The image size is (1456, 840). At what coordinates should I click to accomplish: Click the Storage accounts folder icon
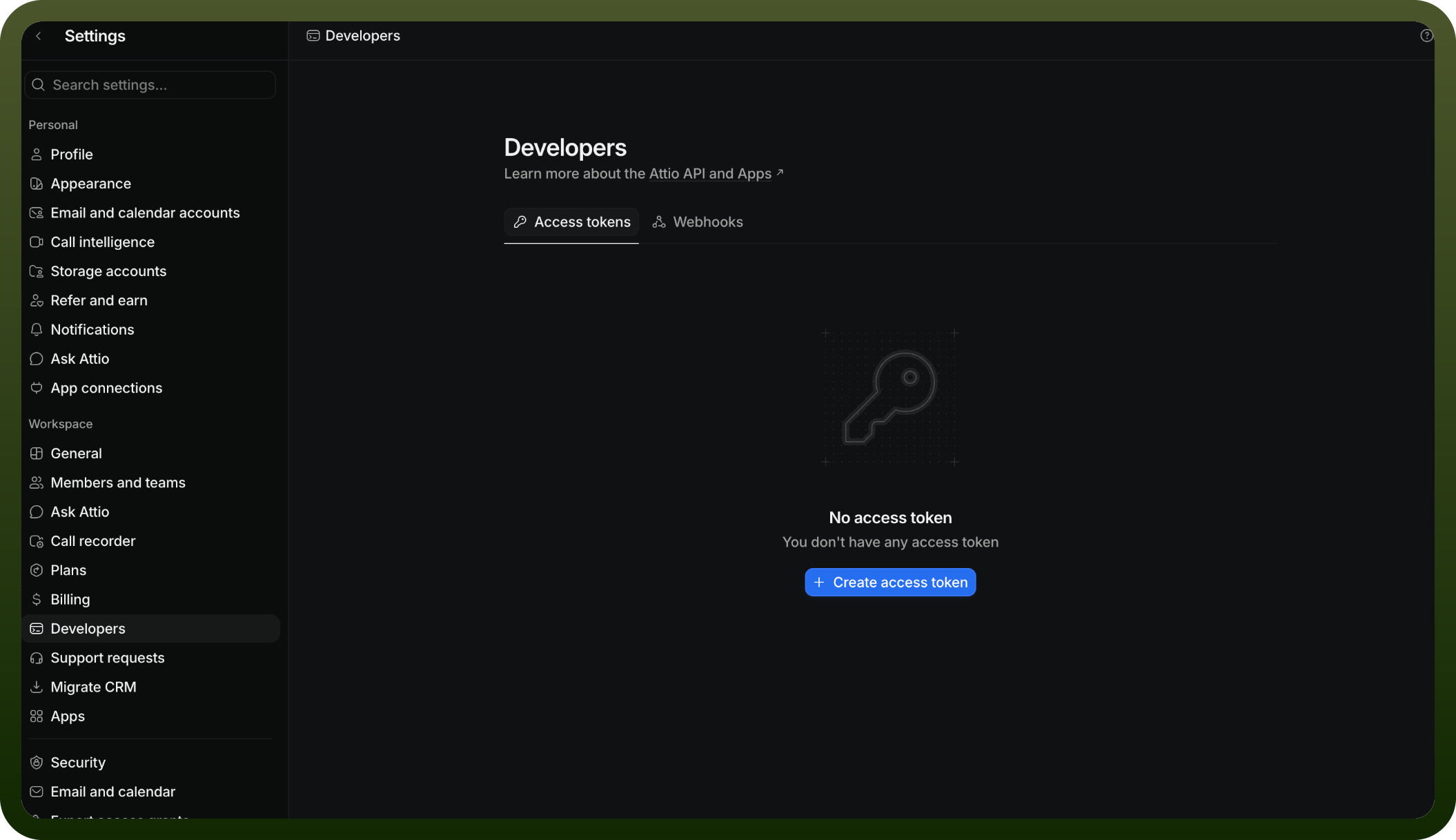(37, 271)
